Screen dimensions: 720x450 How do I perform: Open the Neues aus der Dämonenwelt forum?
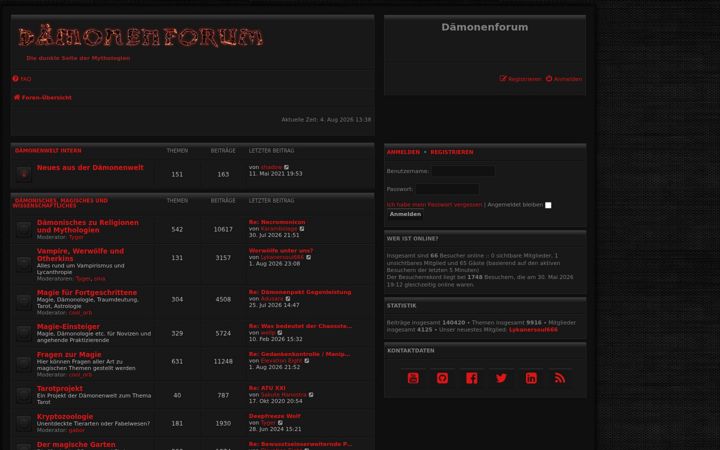point(90,168)
